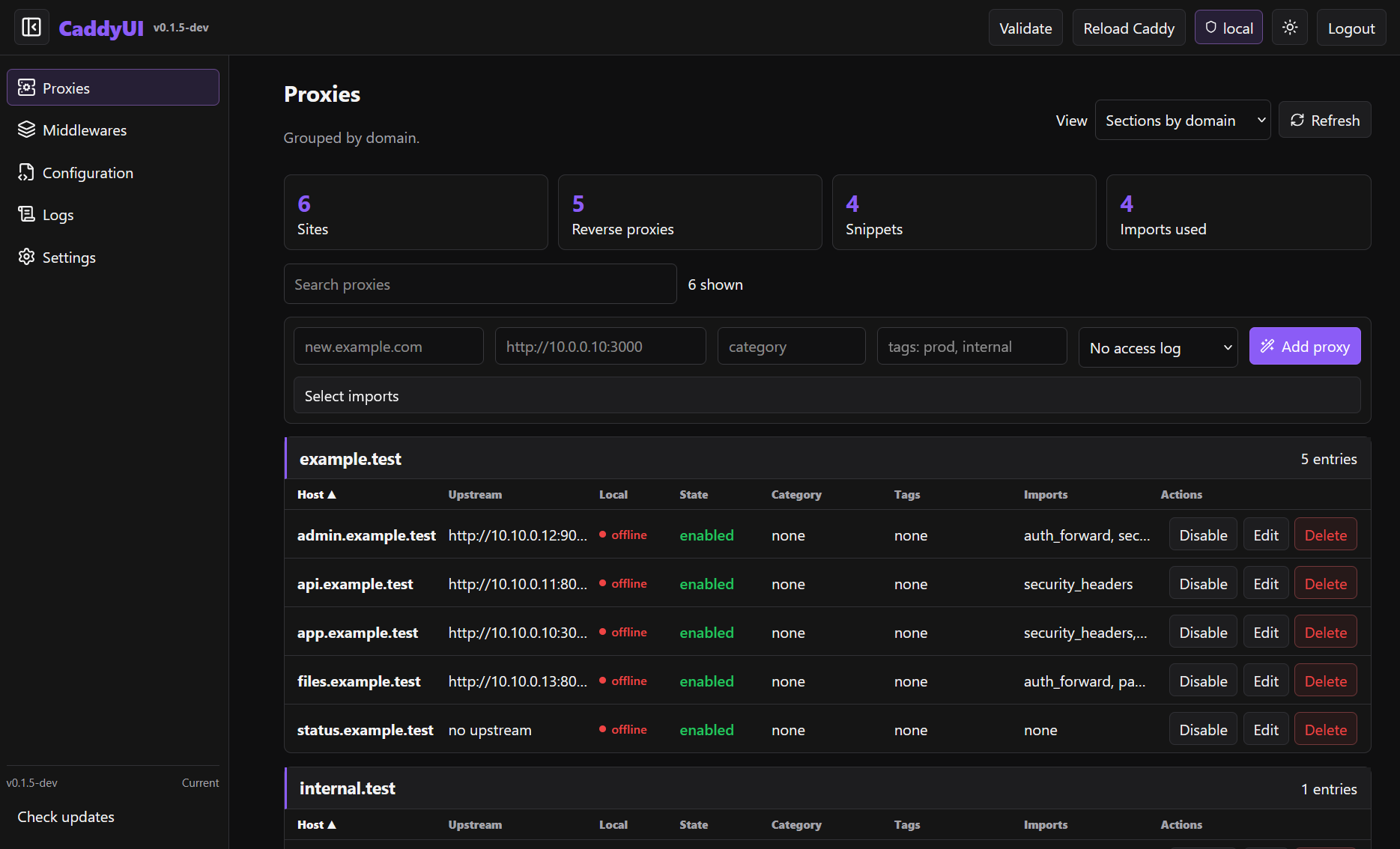The height and width of the screenshot is (849, 1400).
Task: Disable app.example.test proxy
Action: (x=1203, y=632)
